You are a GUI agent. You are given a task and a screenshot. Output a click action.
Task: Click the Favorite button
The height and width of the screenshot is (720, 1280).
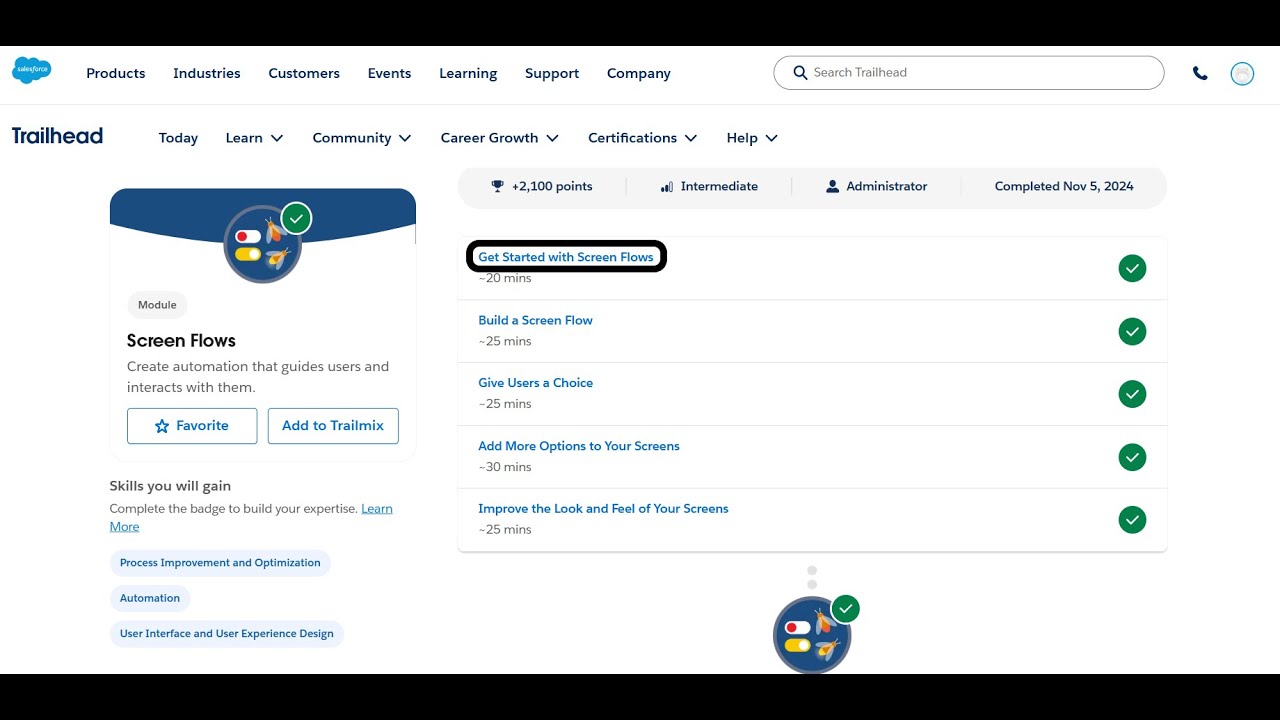pyautogui.click(x=192, y=426)
